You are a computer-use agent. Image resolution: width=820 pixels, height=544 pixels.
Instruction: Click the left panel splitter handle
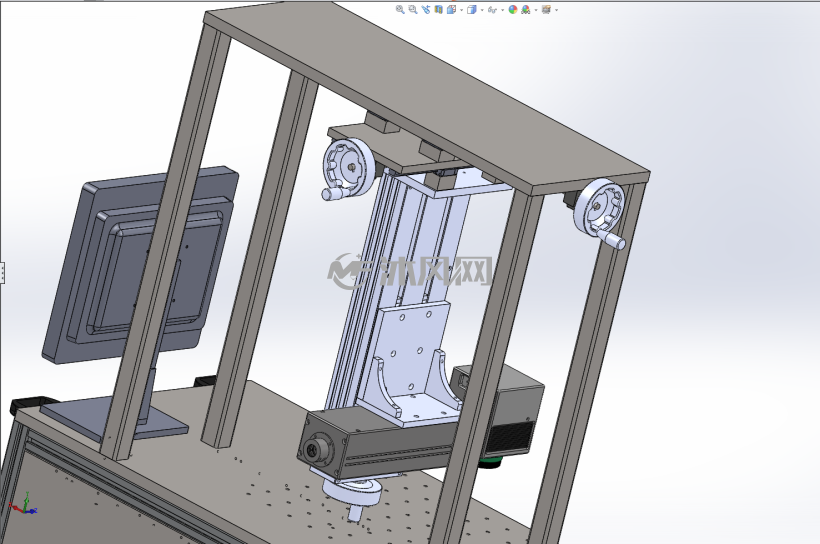point(2,273)
